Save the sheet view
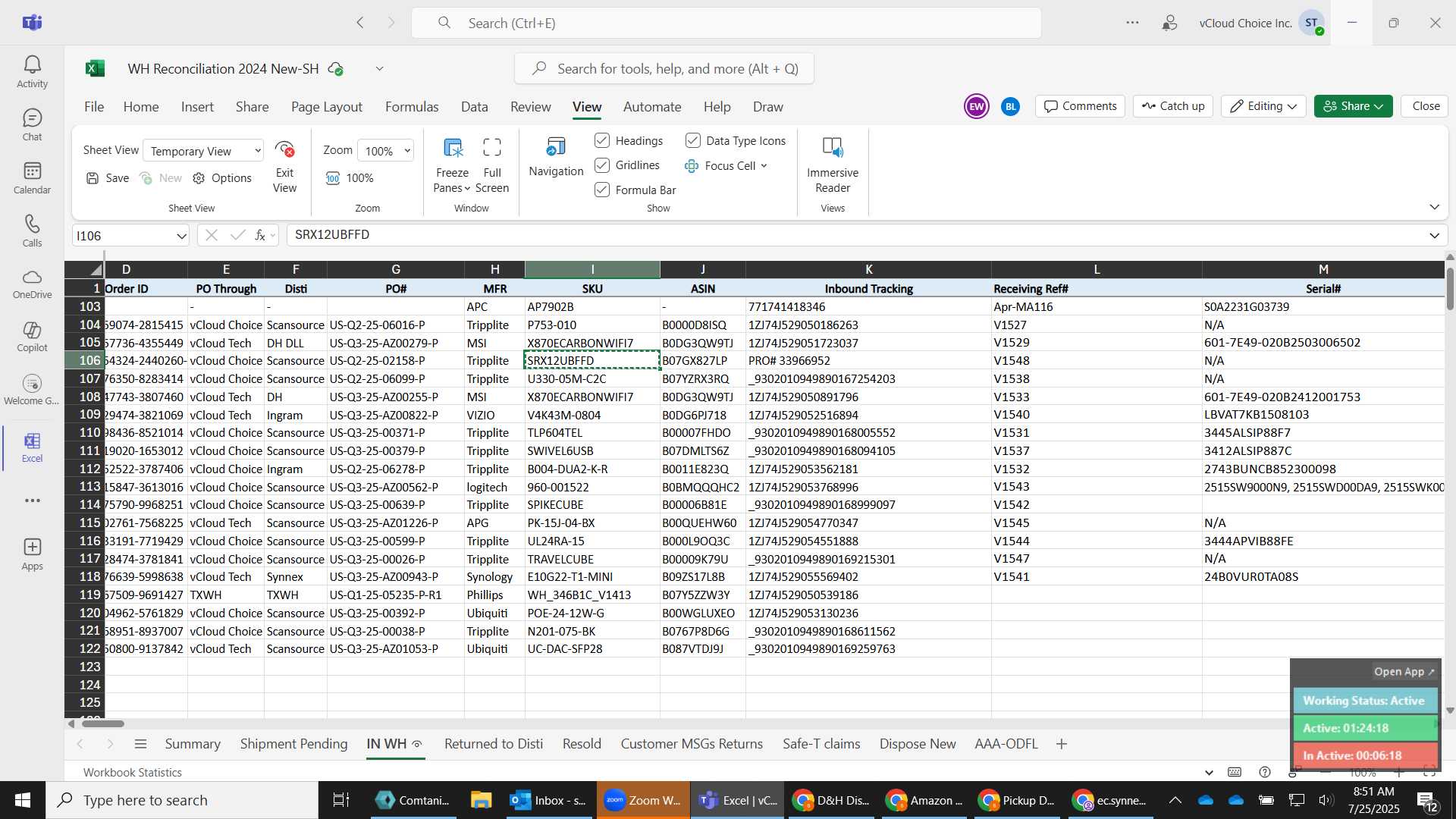 108,178
